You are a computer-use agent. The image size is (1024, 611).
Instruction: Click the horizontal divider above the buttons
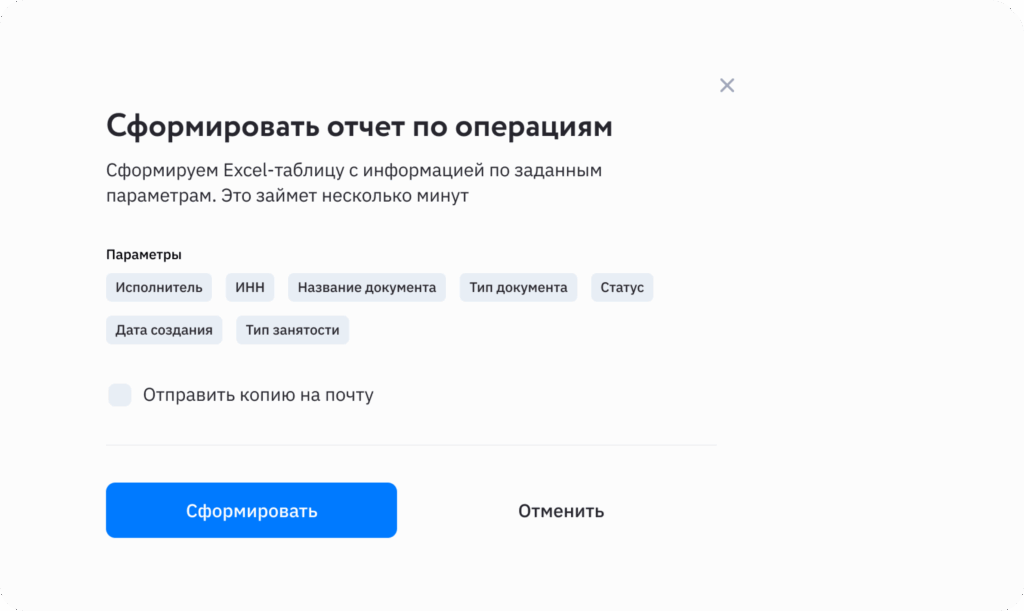(411, 445)
